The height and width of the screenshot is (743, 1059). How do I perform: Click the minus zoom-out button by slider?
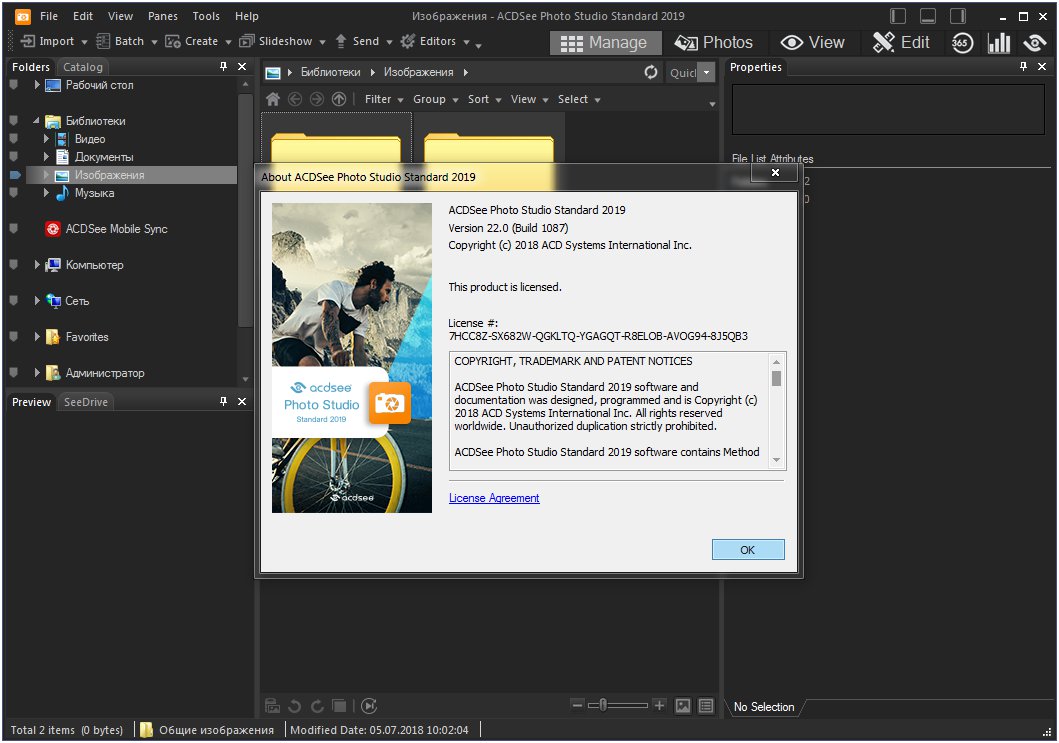click(577, 705)
